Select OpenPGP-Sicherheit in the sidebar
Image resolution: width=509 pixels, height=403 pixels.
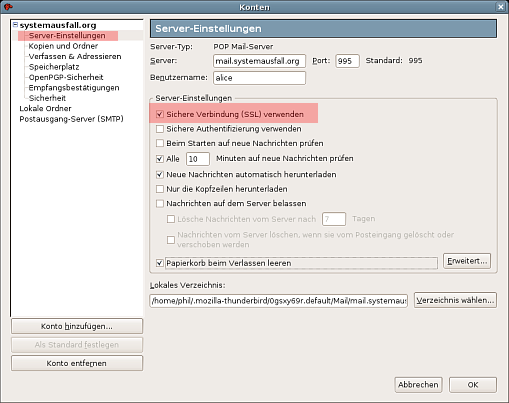coord(66,77)
